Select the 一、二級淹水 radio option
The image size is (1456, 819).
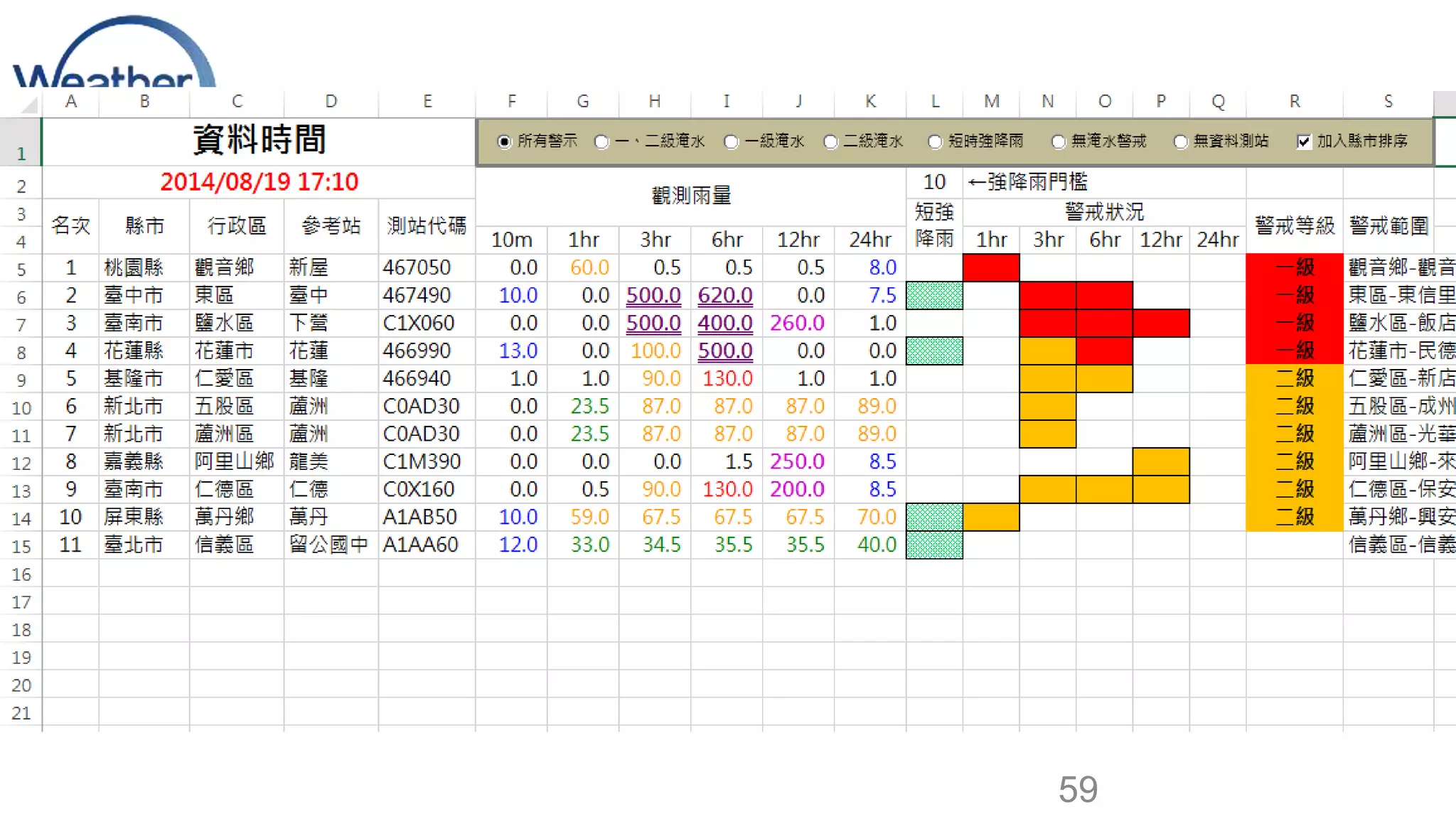pyautogui.click(x=602, y=141)
